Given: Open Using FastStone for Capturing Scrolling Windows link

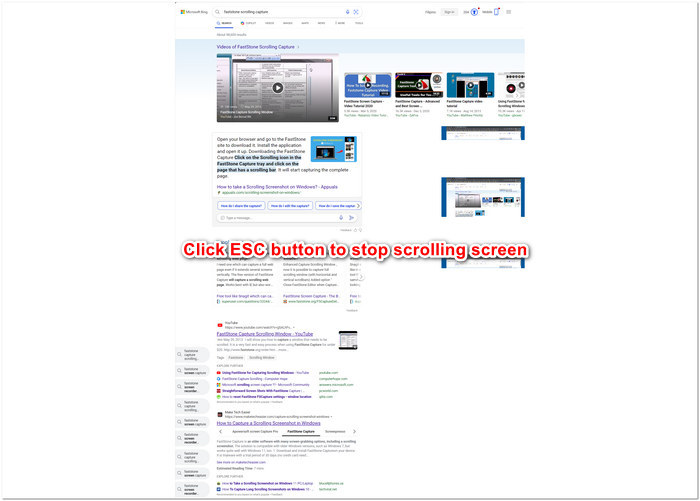Looking at the screenshot, I should pyautogui.click(x=265, y=372).
